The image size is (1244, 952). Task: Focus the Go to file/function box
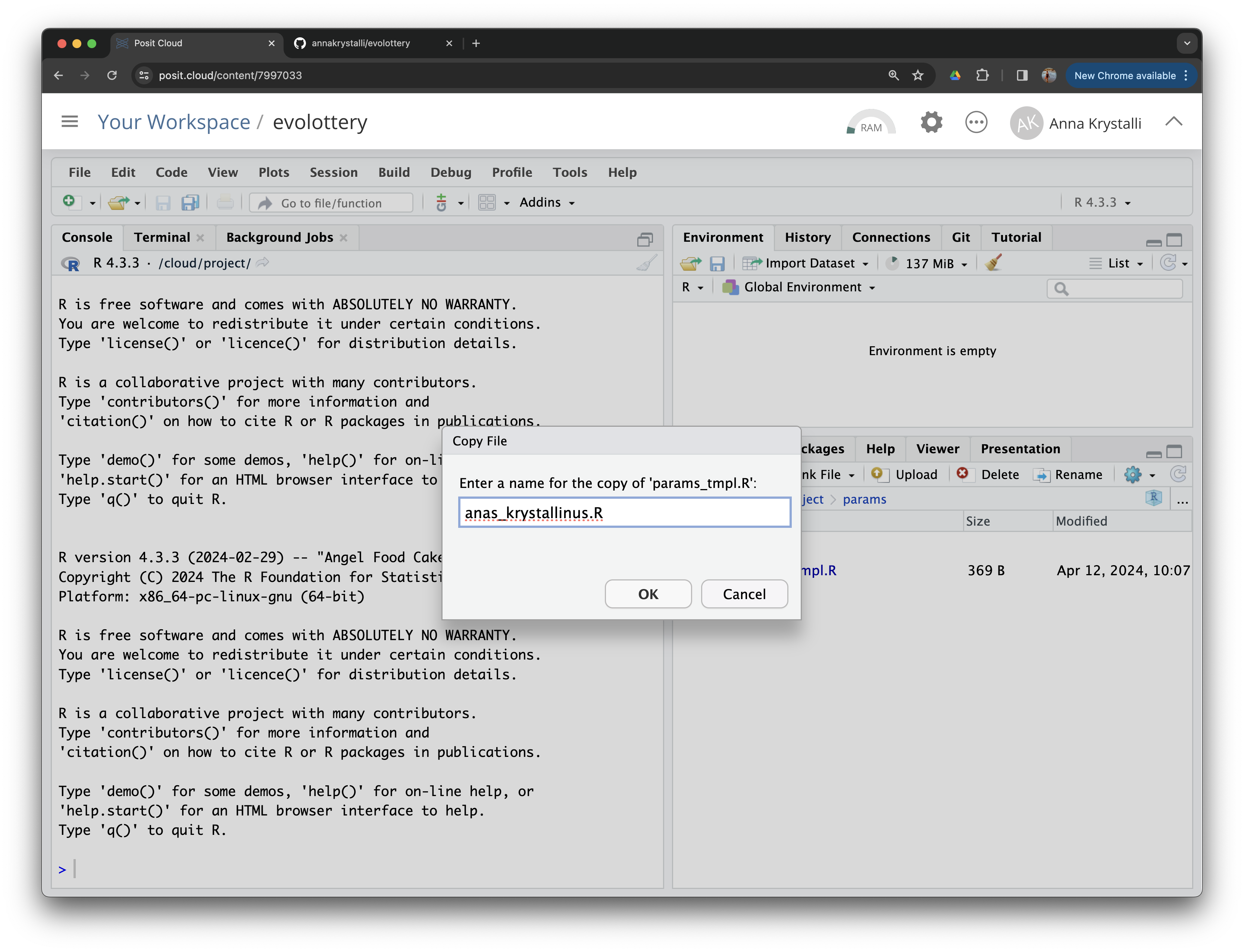click(x=332, y=203)
